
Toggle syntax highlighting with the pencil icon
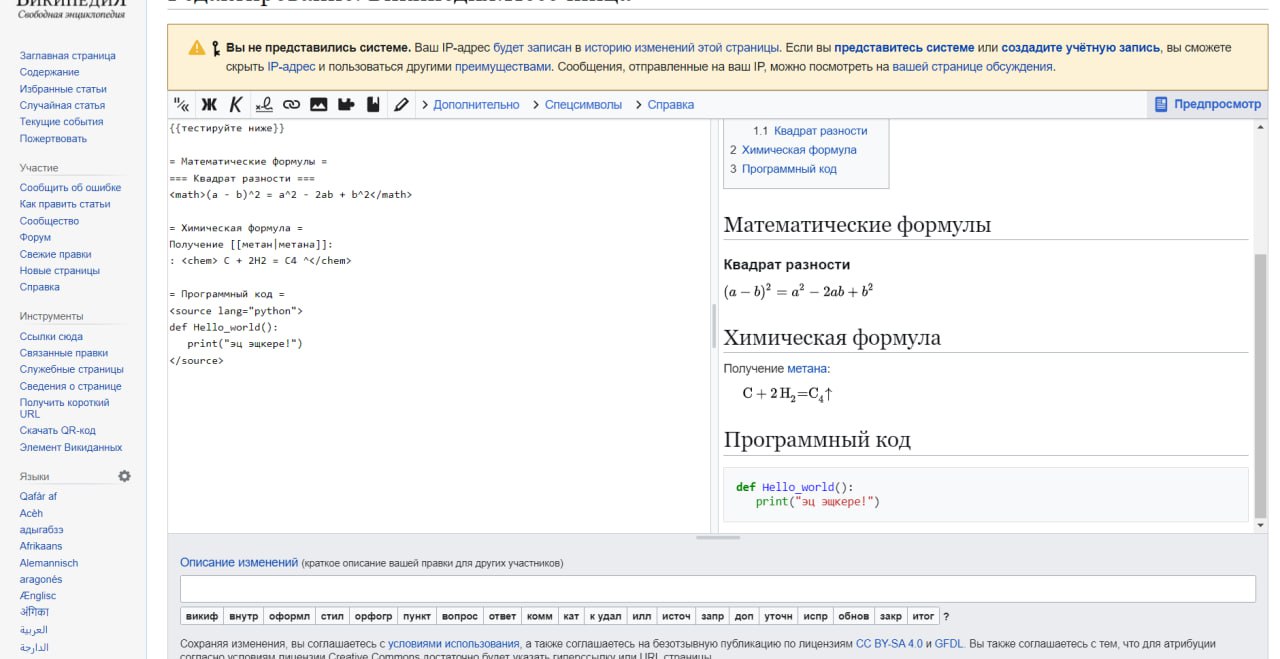[x=401, y=104]
